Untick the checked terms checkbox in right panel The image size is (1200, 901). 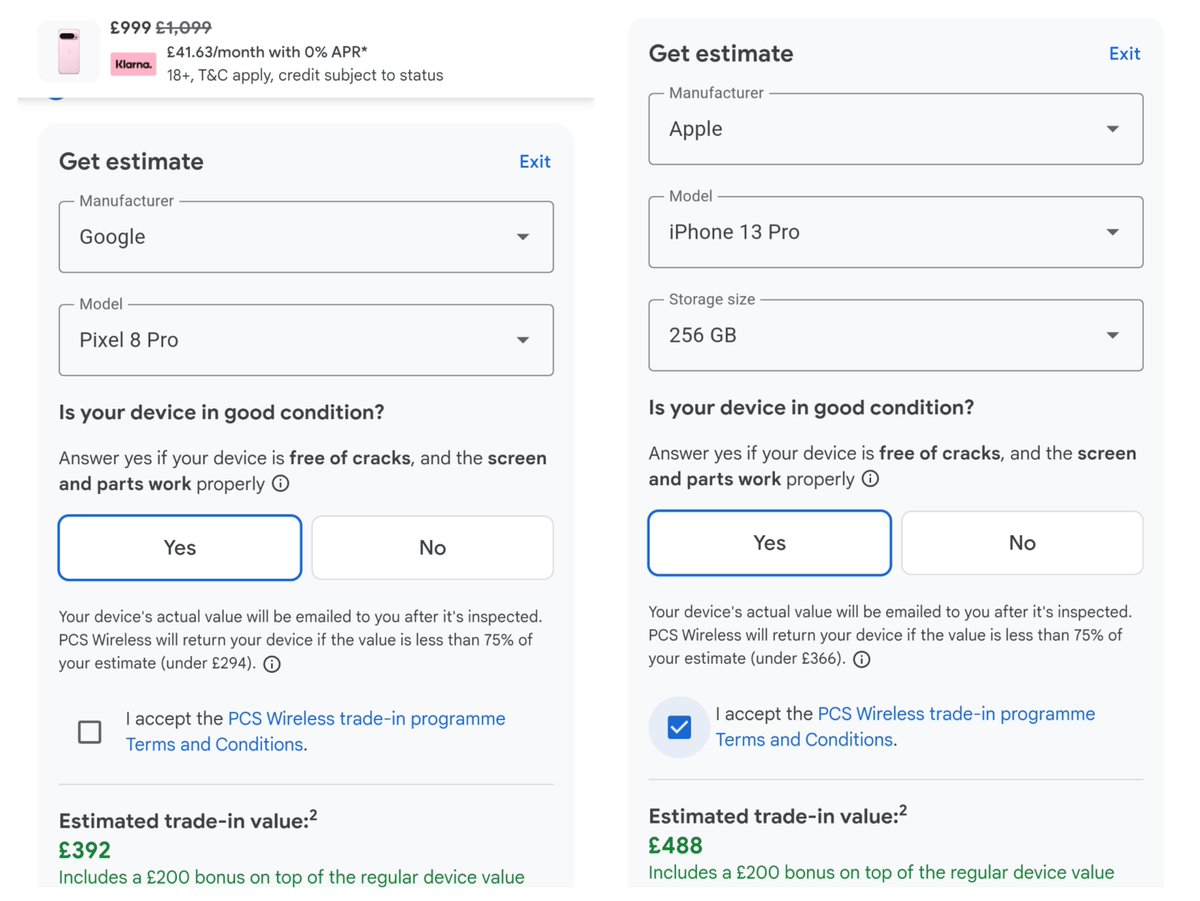[679, 727]
